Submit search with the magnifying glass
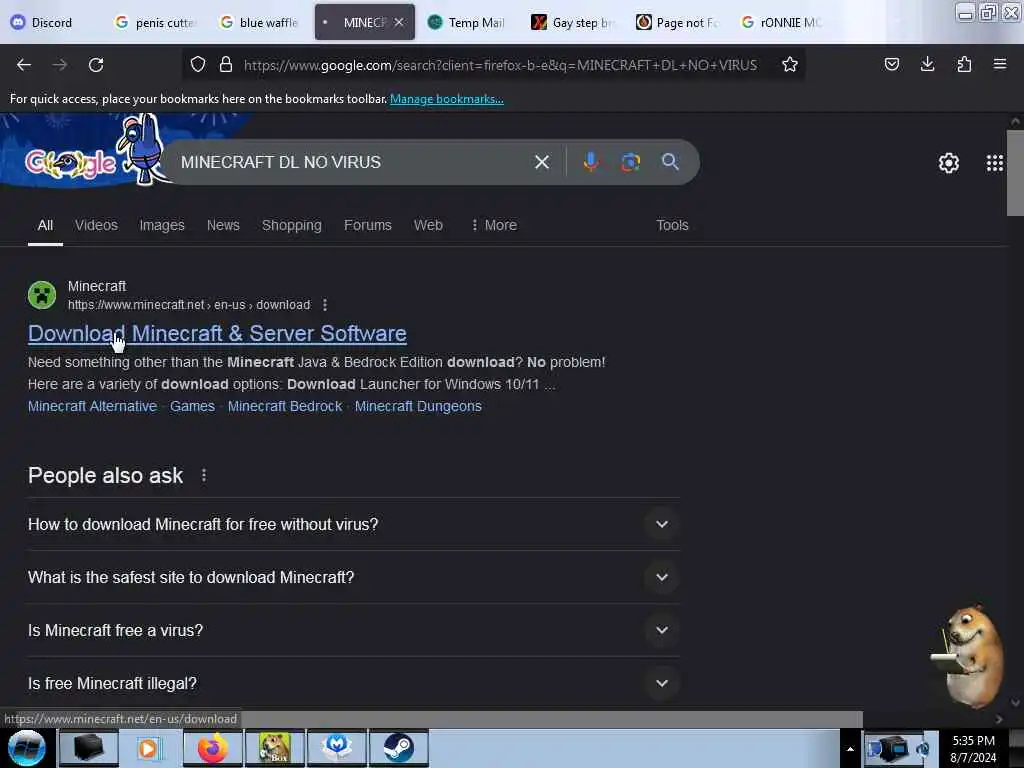 (x=670, y=162)
